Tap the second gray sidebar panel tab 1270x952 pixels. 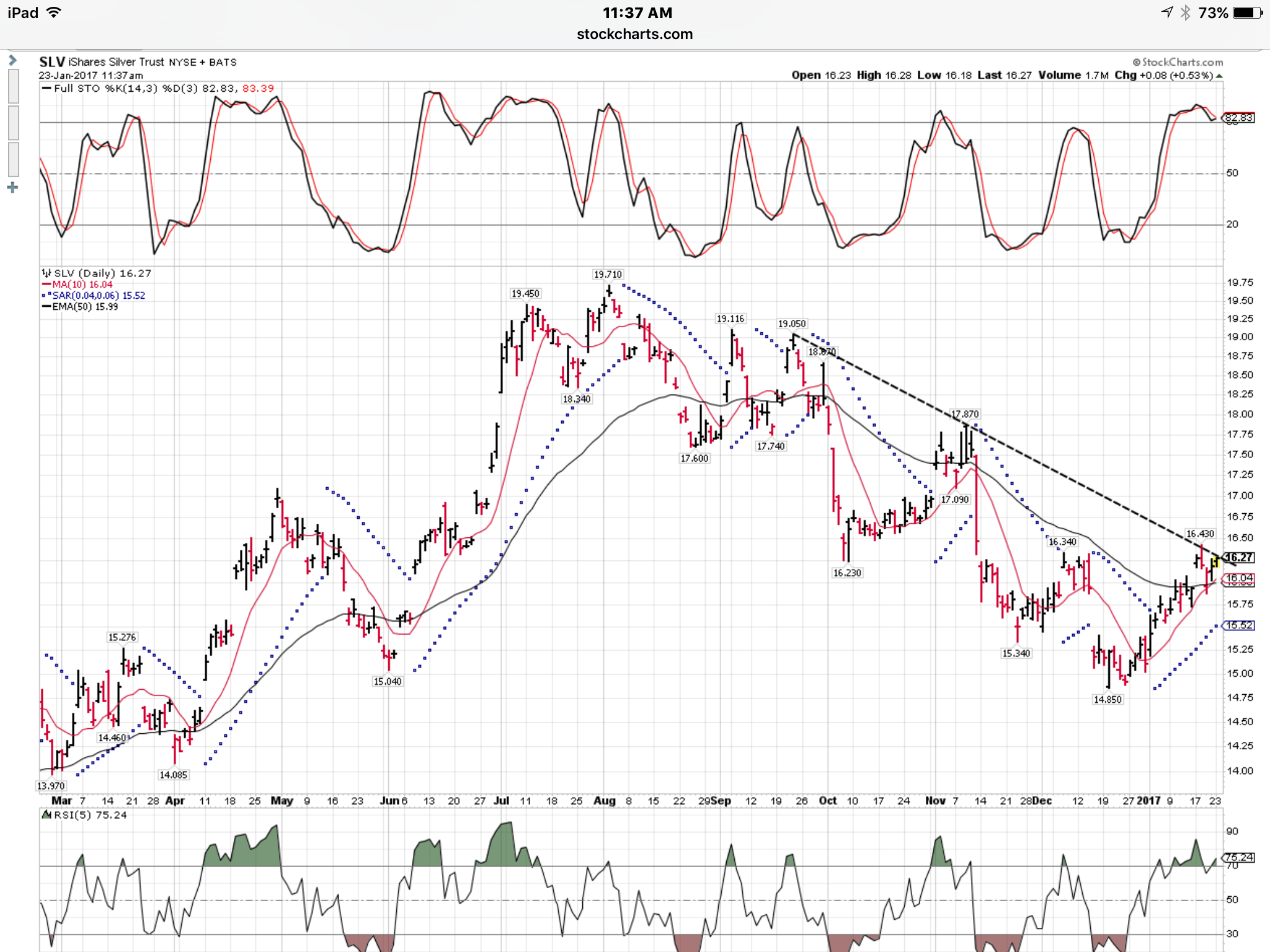pos(13,123)
